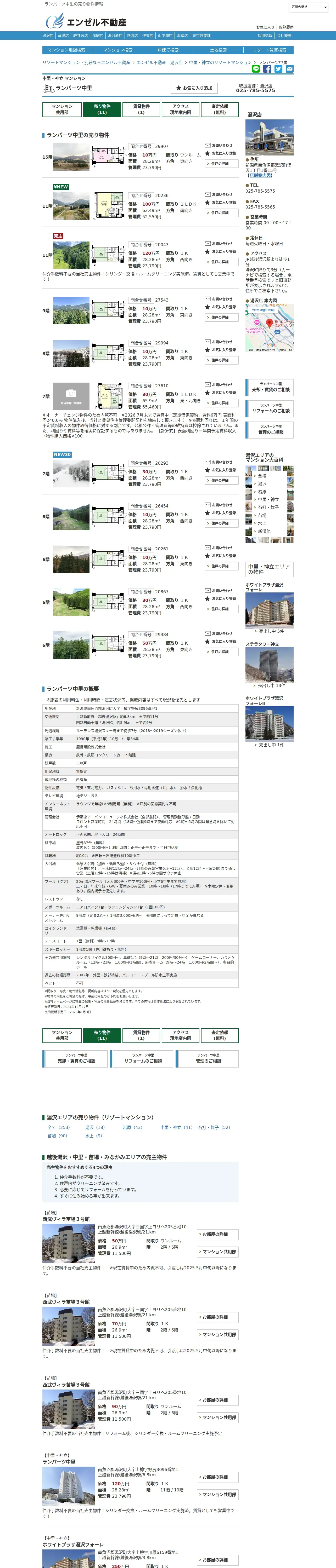Select 賃貸物件 (1) tab above the sale listings
Viewport: 336px width, 1568px height.
(142, 109)
